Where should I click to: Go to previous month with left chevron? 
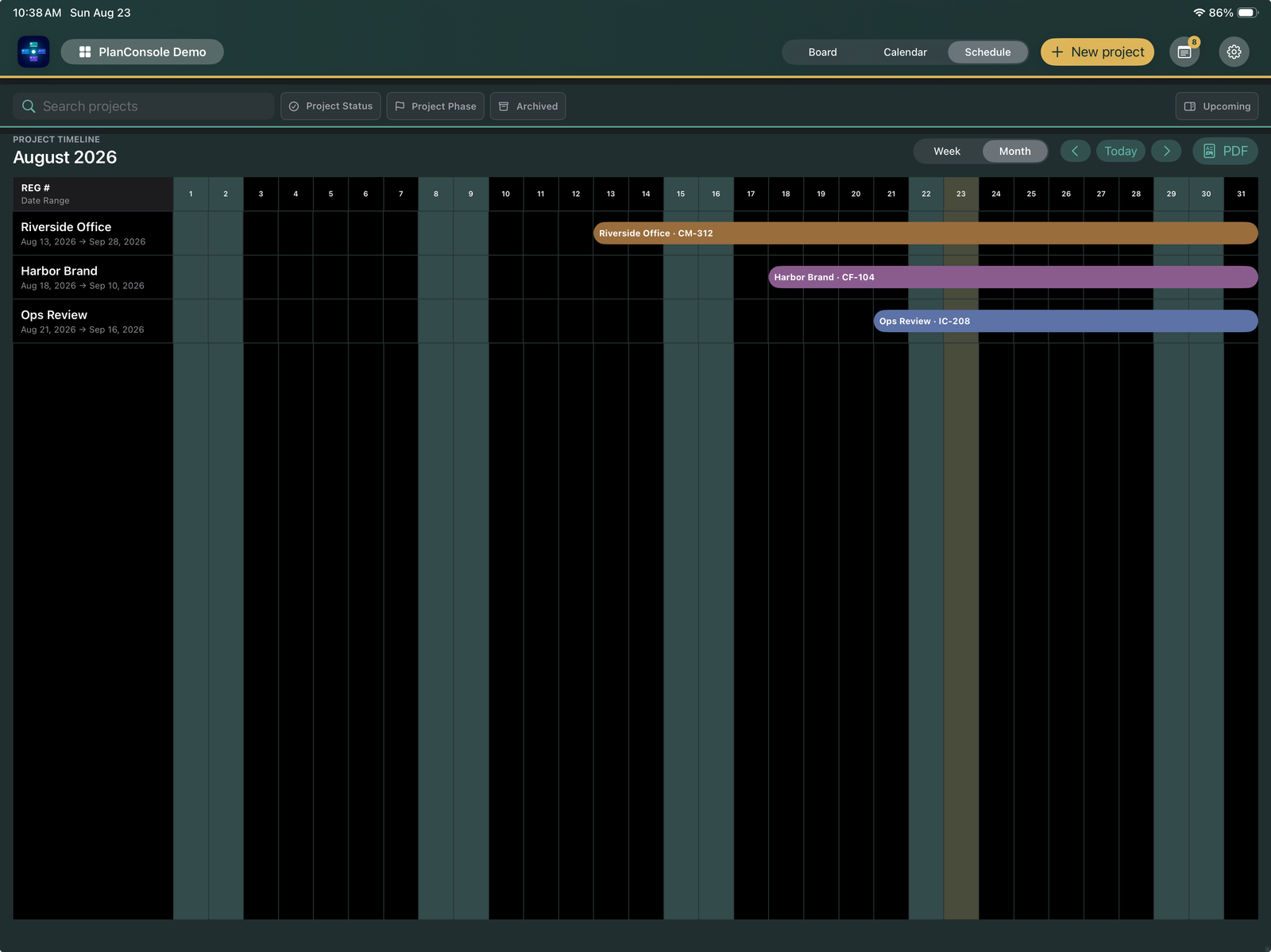(x=1075, y=151)
